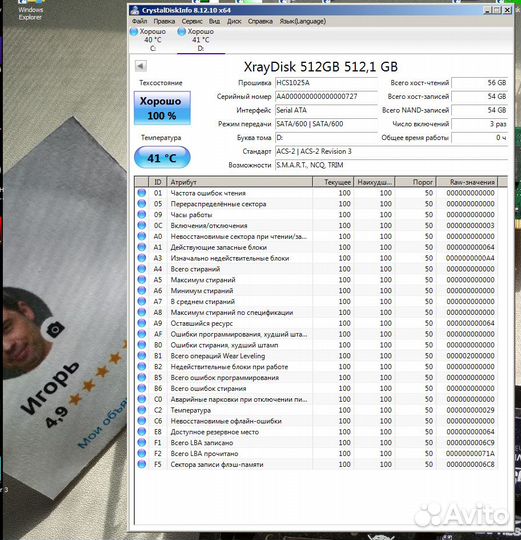The width and height of the screenshot is (521, 540).
Task: Click status icon of row A9 Оставшийся ресурс
Action: click(142, 323)
